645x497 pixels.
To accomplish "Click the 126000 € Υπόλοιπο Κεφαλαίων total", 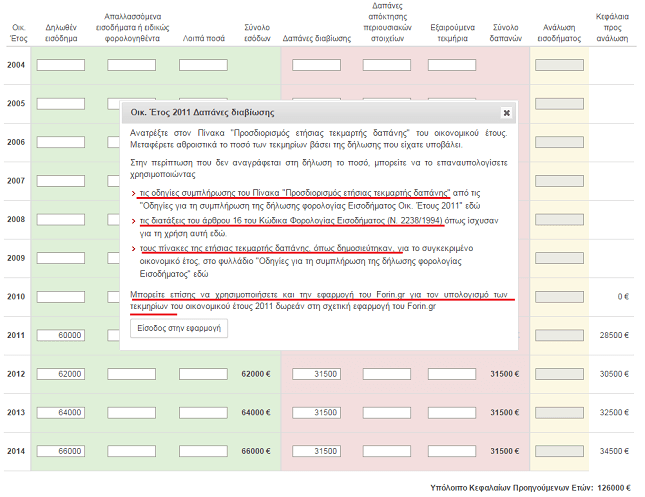I will (x=614, y=488).
